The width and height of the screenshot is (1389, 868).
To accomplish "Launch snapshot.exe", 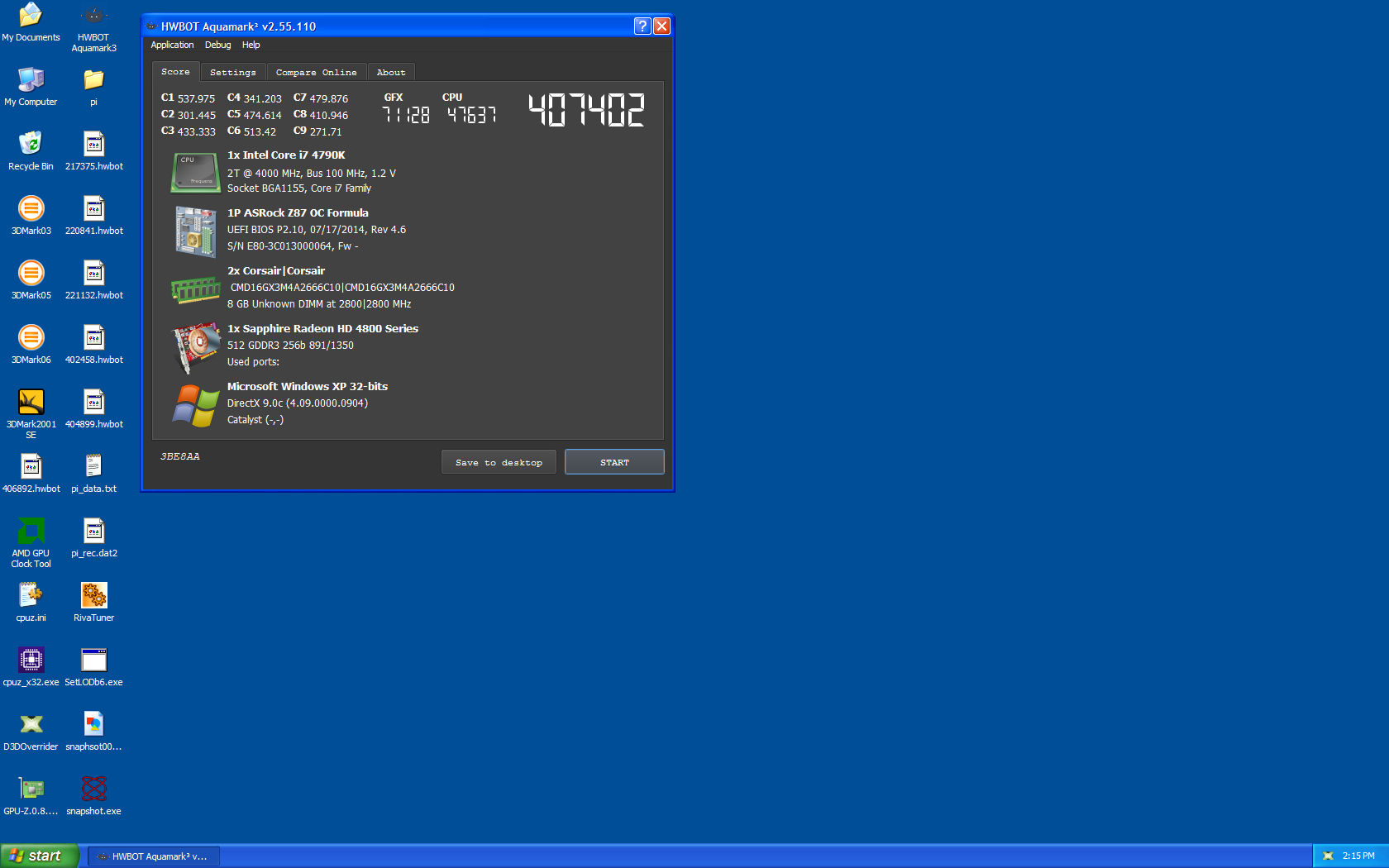I will pyautogui.click(x=93, y=796).
